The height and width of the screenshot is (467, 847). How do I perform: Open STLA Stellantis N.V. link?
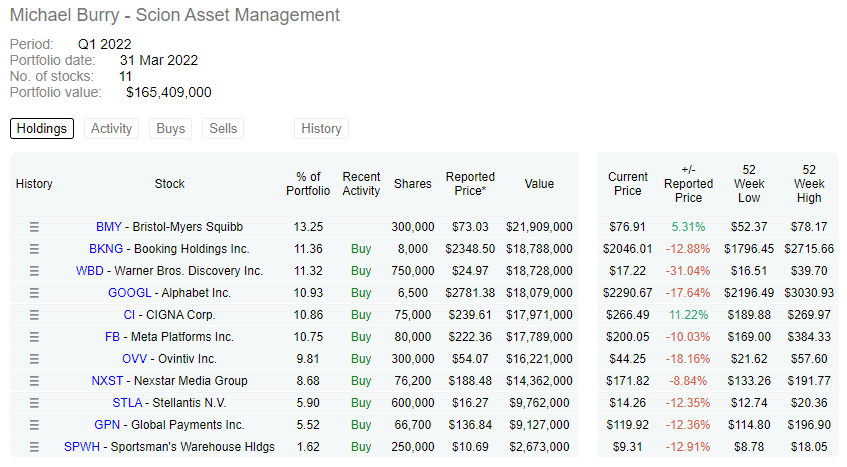[x=169, y=403]
